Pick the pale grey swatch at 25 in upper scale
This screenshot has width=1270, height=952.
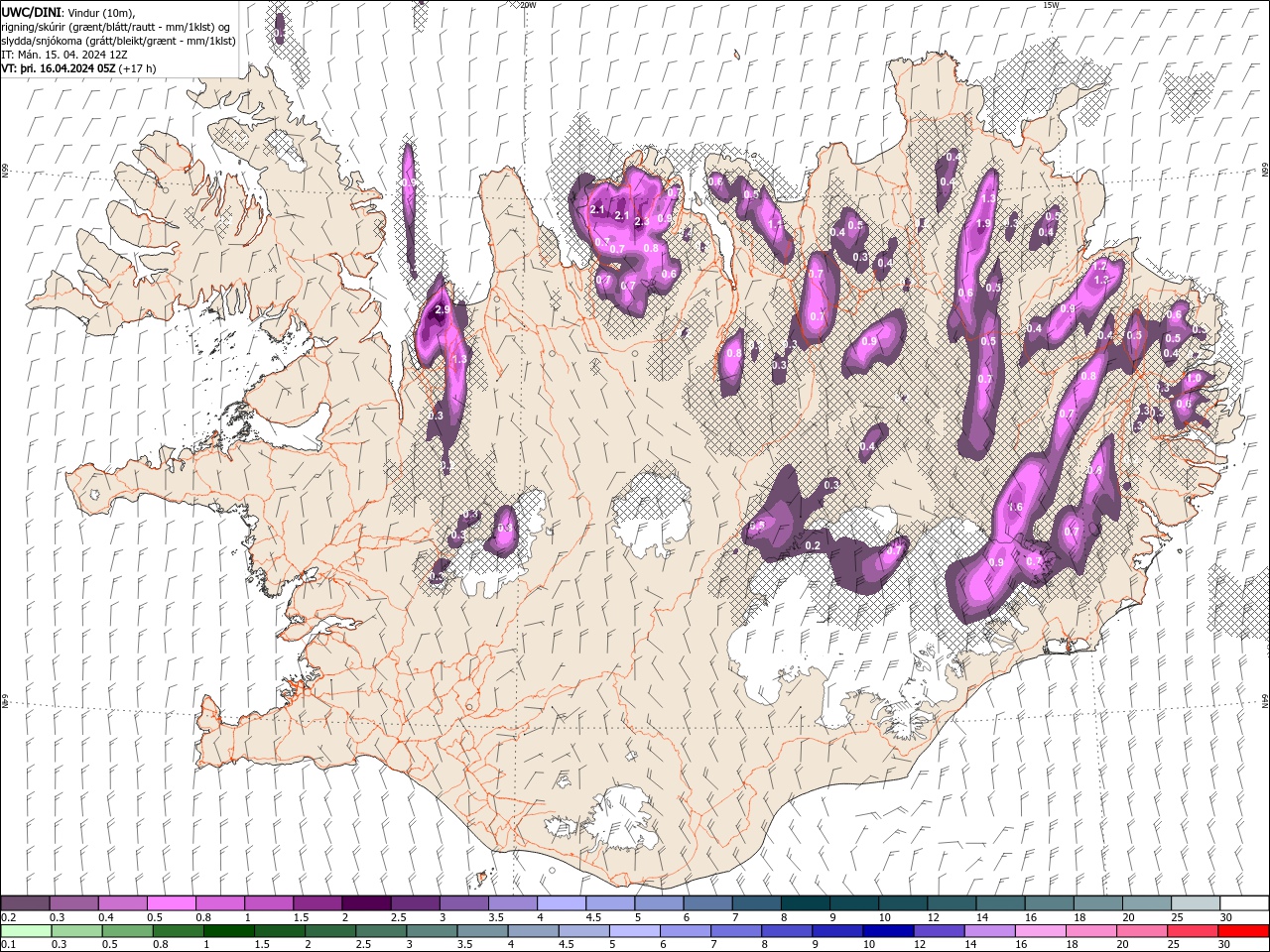1195,903
